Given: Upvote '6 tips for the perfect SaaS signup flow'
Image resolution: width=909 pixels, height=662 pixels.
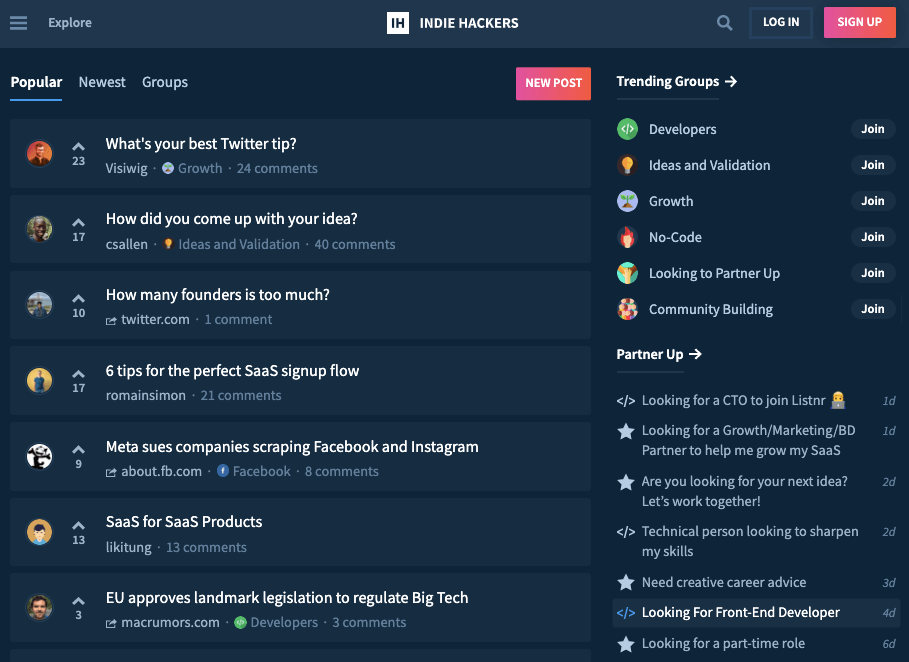Looking at the screenshot, I should coord(78,374).
